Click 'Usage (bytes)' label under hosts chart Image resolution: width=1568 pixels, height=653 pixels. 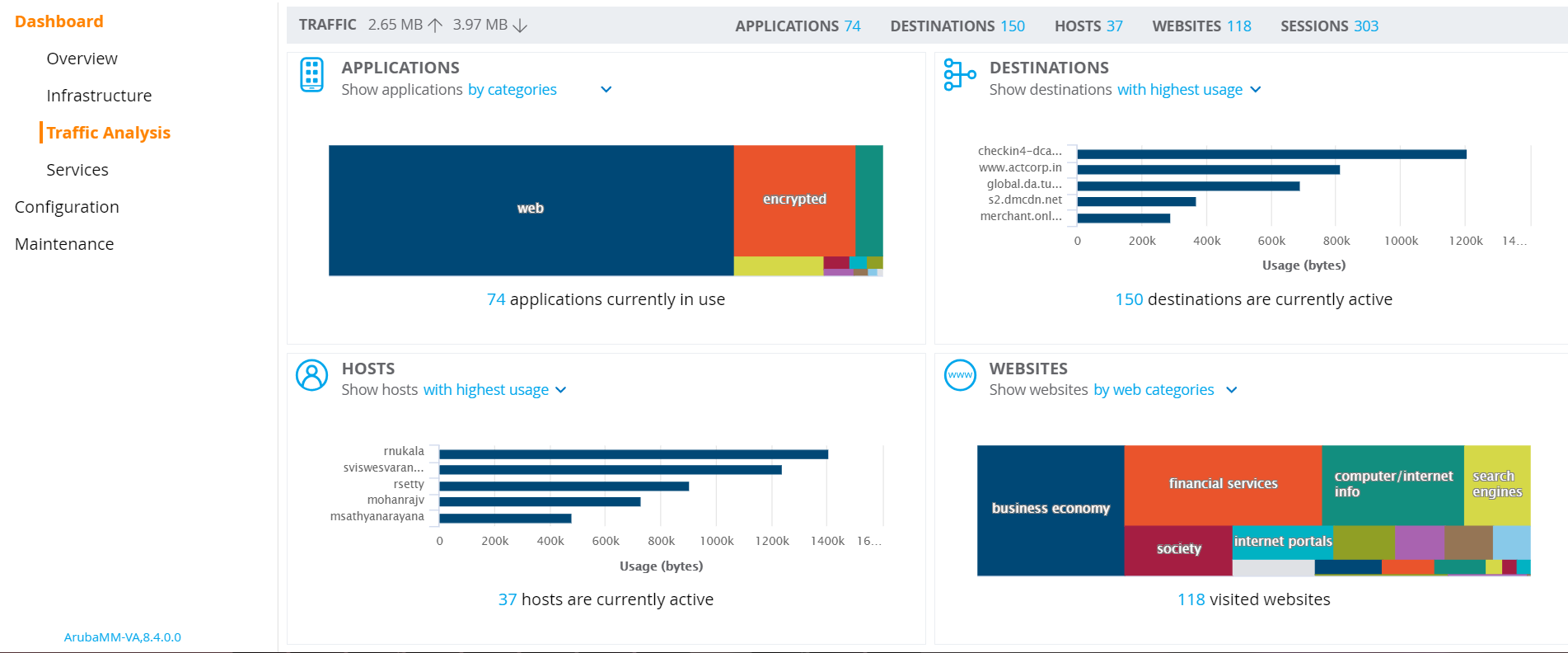coord(661,566)
